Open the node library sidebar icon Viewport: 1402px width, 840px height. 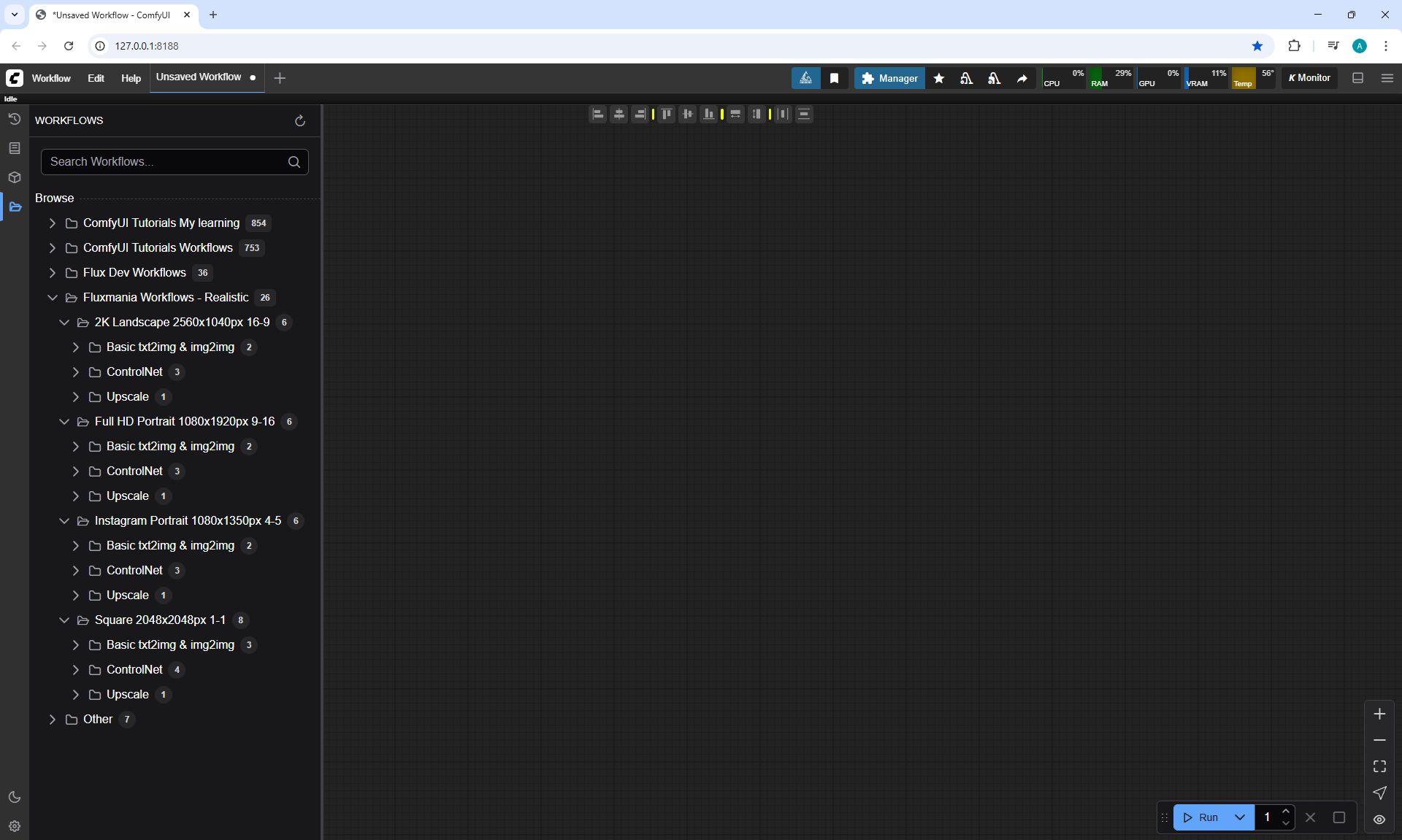pyautogui.click(x=15, y=148)
